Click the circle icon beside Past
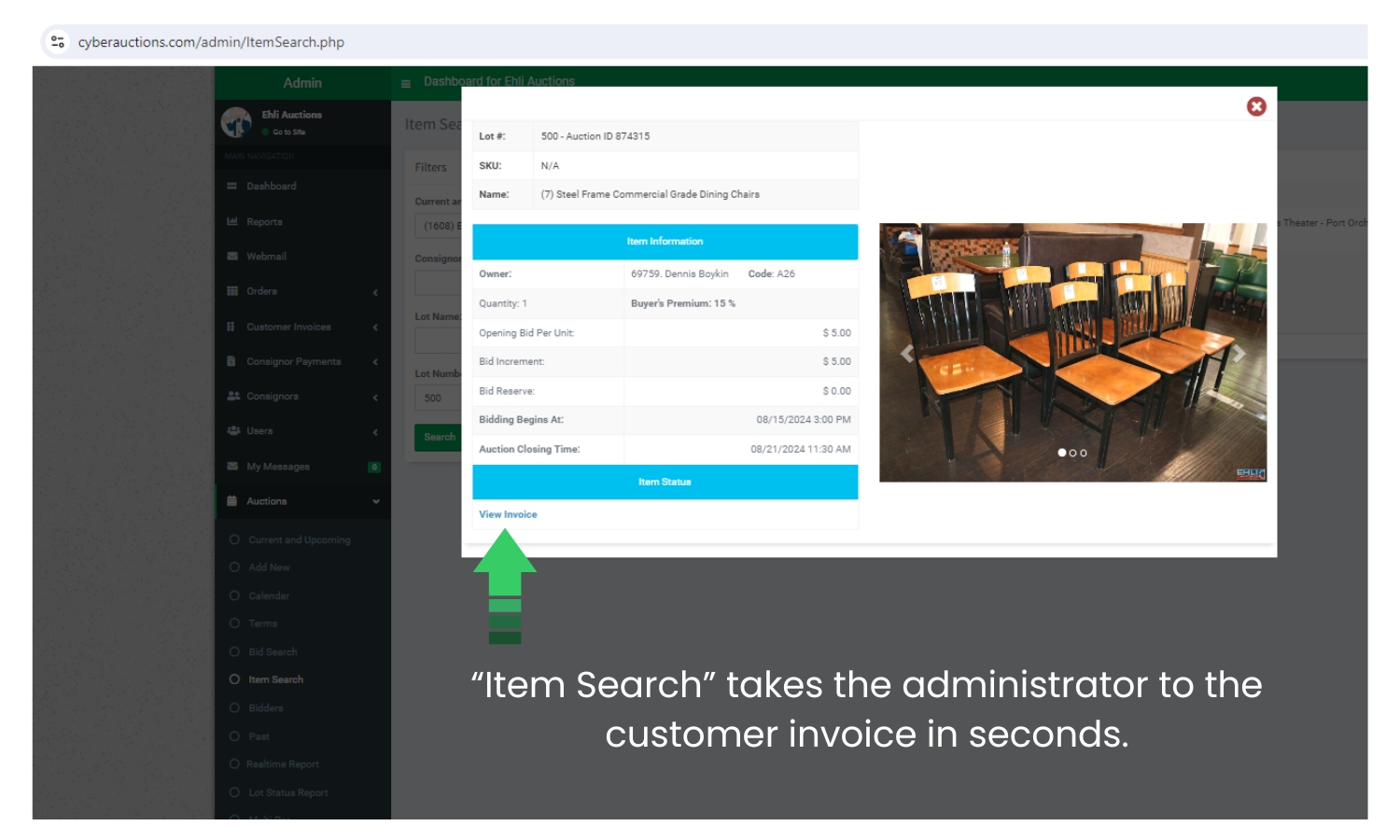 (234, 736)
